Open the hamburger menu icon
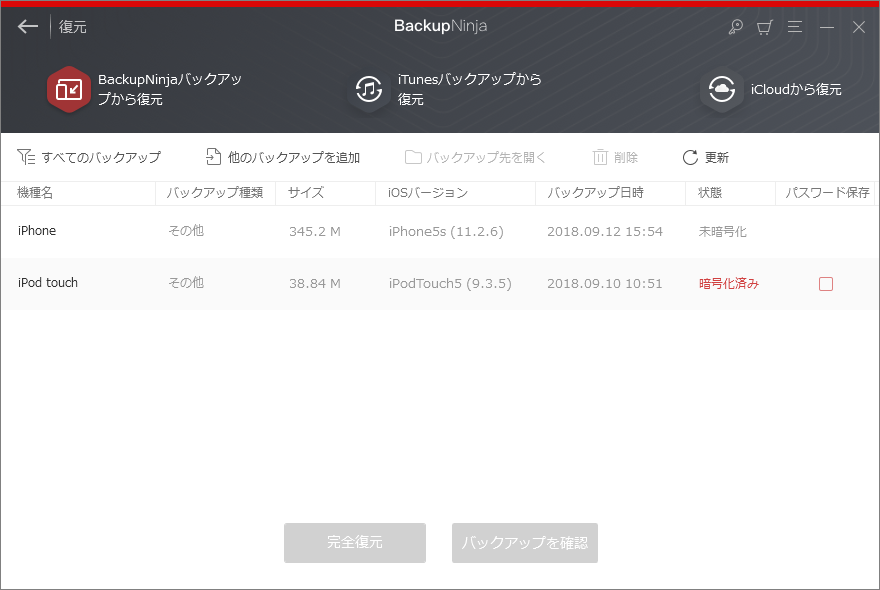Image resolution: width=880 pixels, height=590 pixels. pyautogui.click(x=795, y=26)
